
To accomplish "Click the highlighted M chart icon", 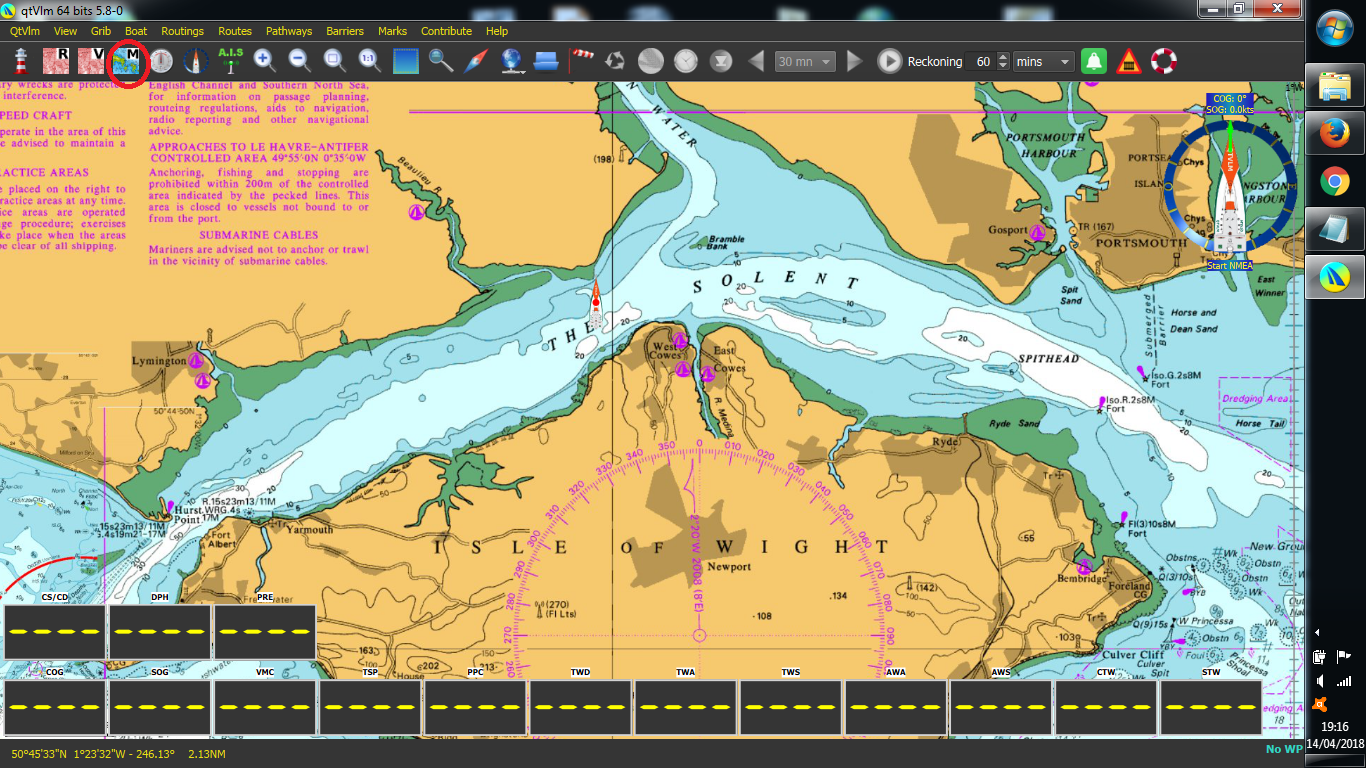I will click(127, 62).
